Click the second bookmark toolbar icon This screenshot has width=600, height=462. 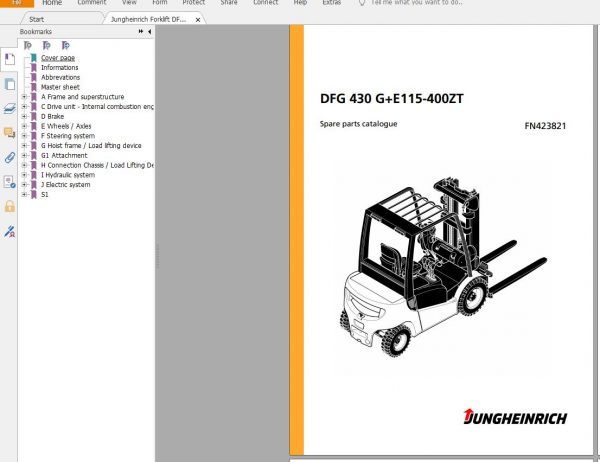(x=46, y=46)
